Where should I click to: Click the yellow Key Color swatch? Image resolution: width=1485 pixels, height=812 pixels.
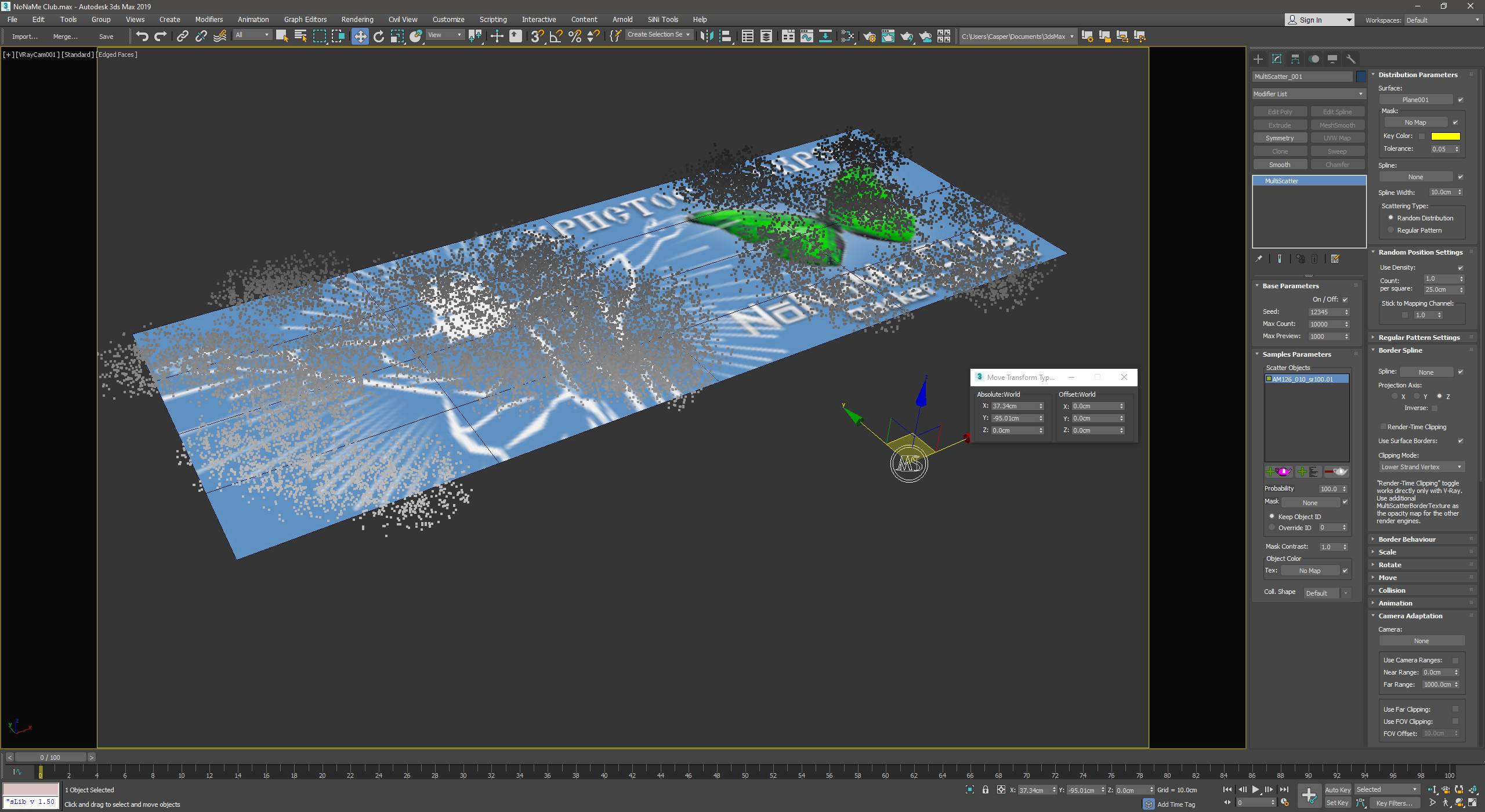coord(1446,136)
